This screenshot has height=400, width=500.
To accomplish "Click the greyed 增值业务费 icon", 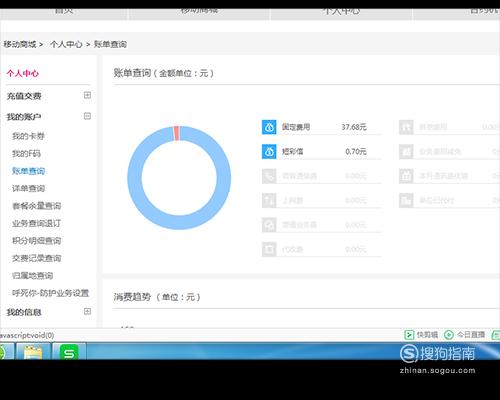I will 269,225.
